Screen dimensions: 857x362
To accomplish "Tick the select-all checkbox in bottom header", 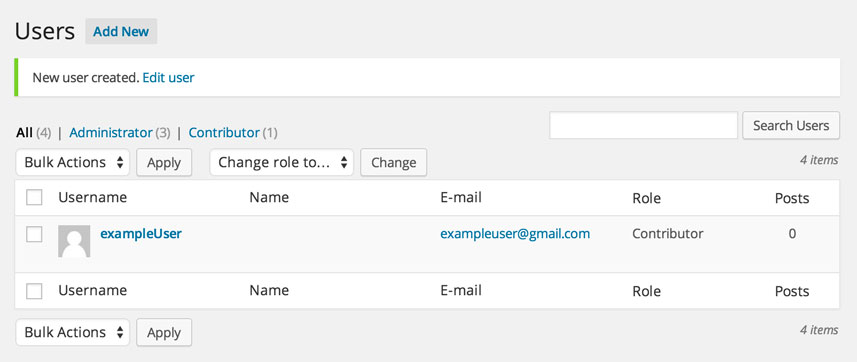I will pos(34,291).
